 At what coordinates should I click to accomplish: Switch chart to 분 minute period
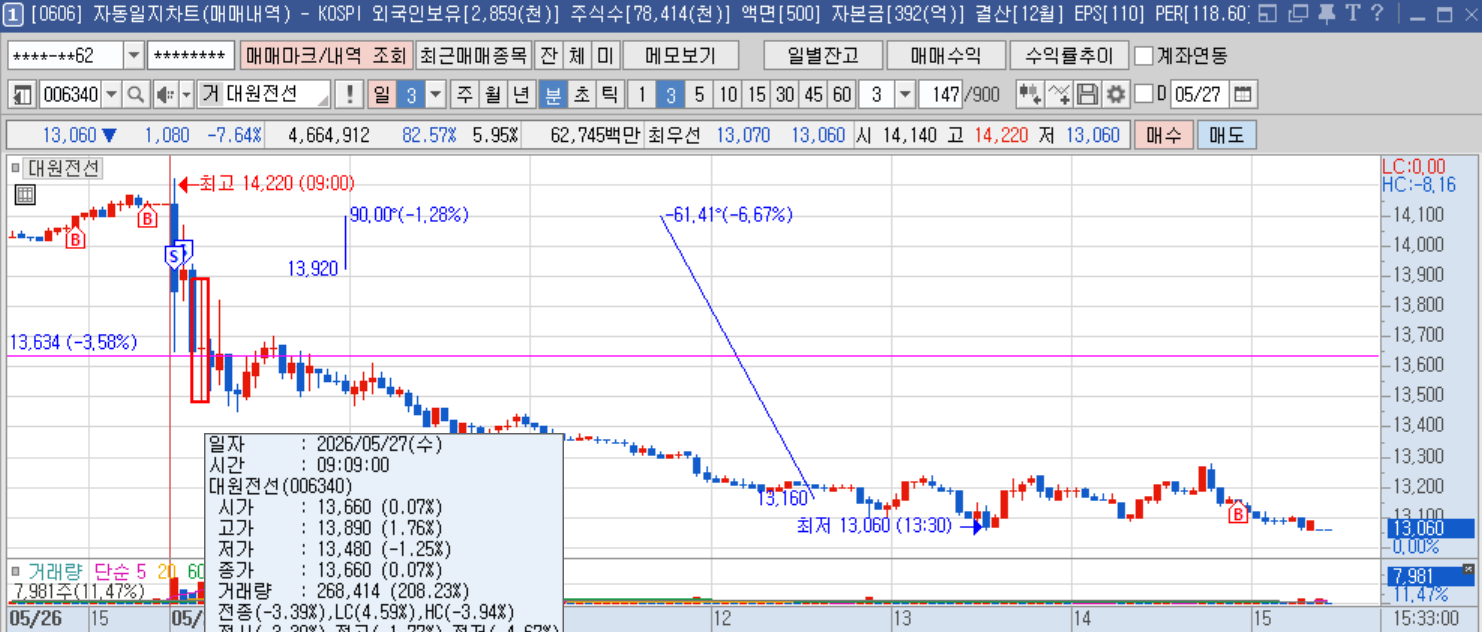552,95
